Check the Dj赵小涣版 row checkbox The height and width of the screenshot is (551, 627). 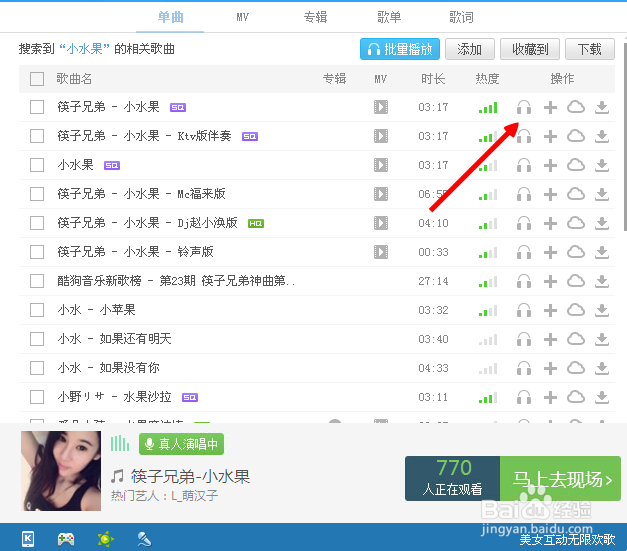click(x=37, y=223)
